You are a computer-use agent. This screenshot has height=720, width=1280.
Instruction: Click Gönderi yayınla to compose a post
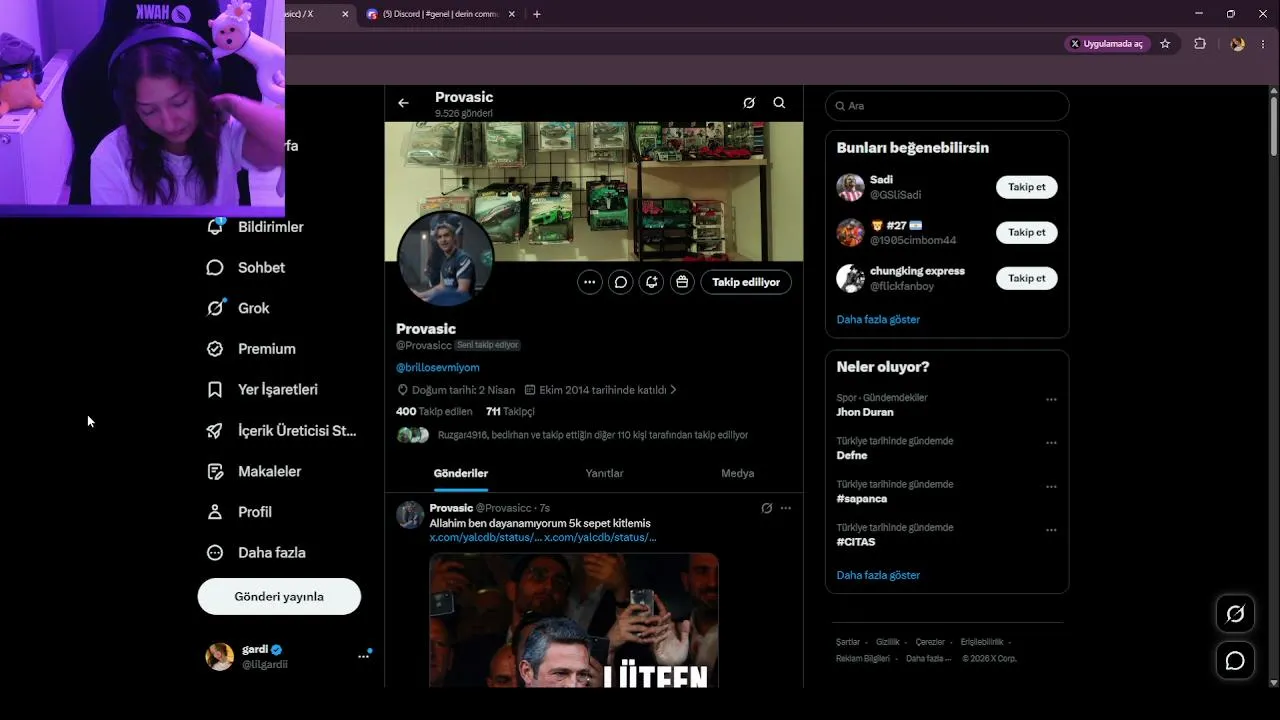pos(279,596)
